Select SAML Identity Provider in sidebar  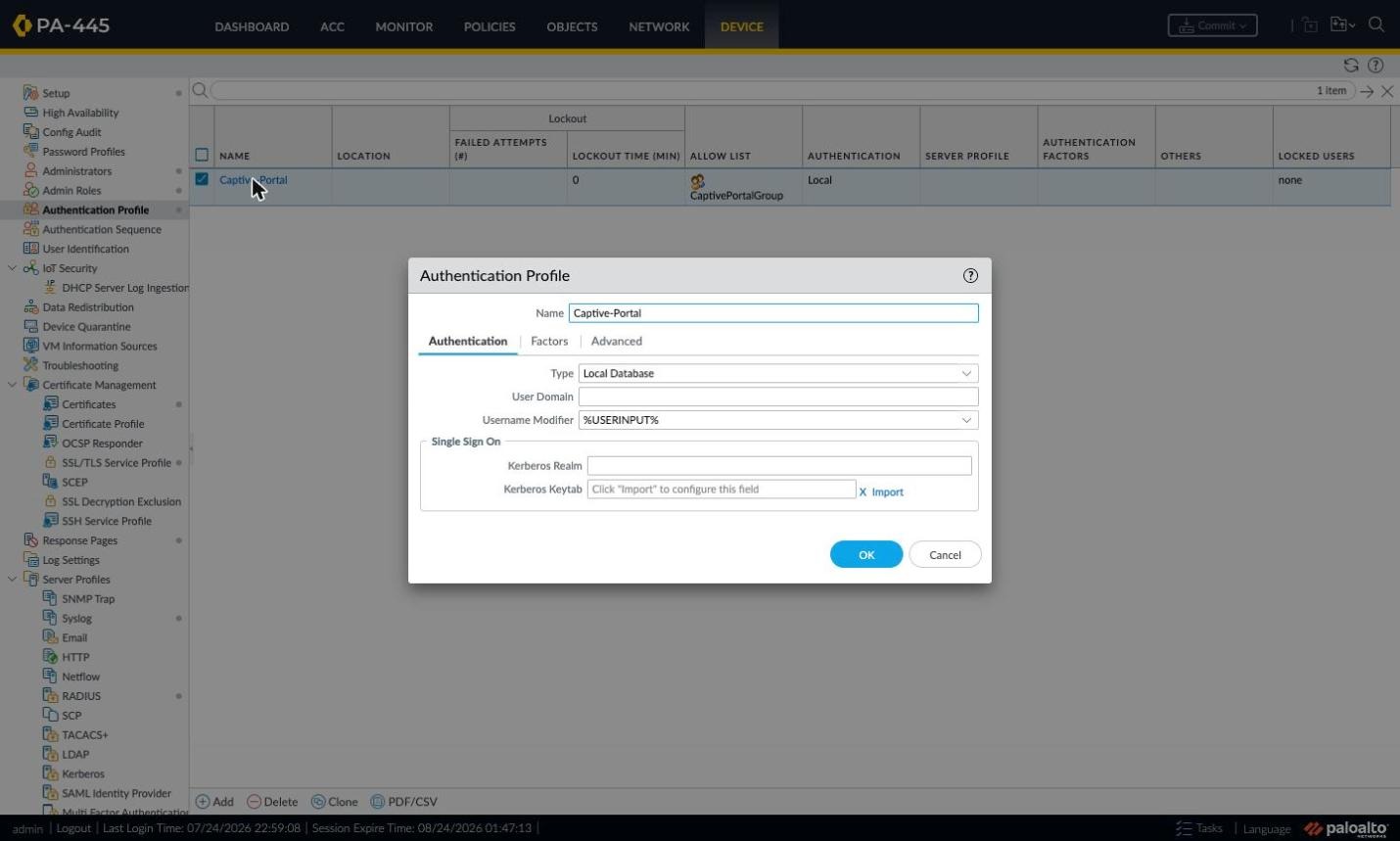coord(117,793)
